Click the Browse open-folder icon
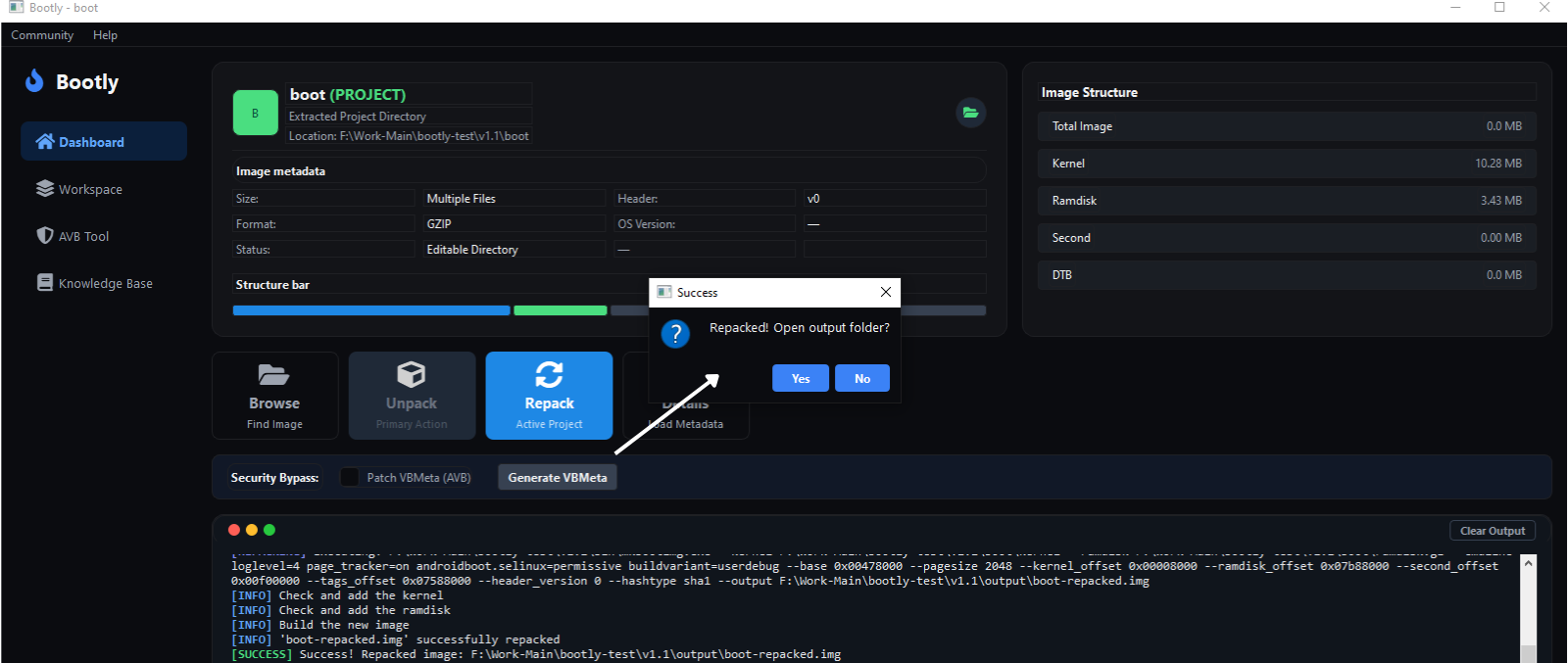1568x663 pixels. (x=273, y=374)
